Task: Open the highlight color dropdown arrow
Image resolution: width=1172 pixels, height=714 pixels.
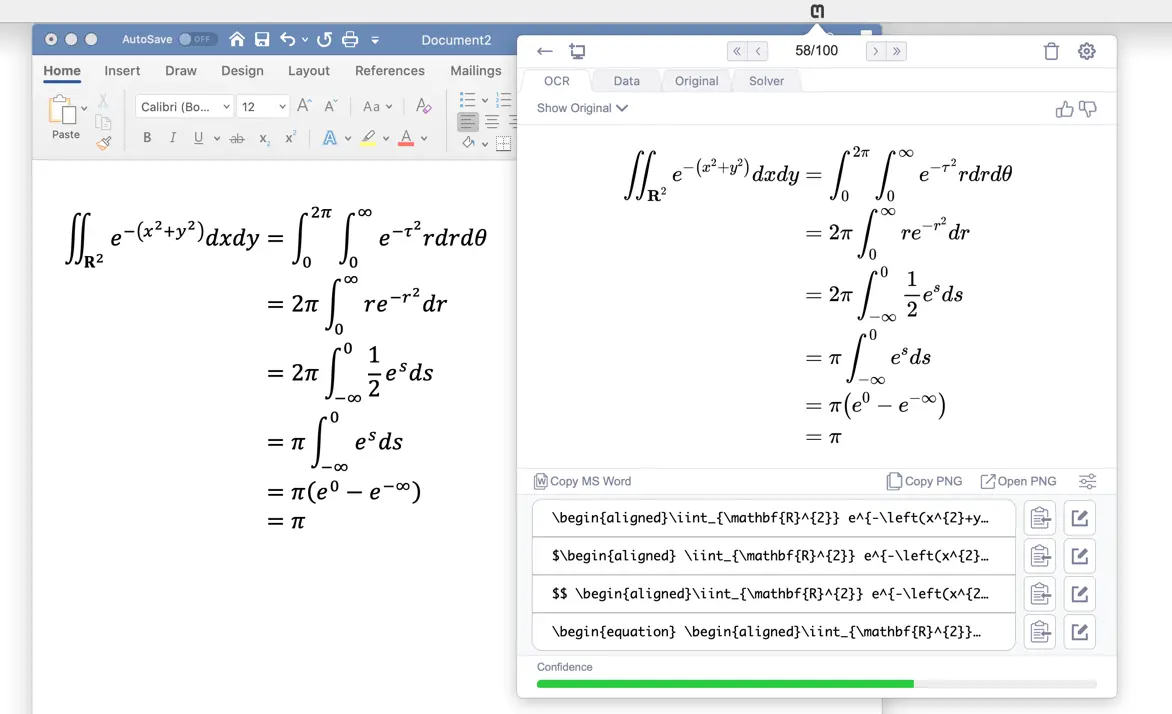Action: point(386,138)
